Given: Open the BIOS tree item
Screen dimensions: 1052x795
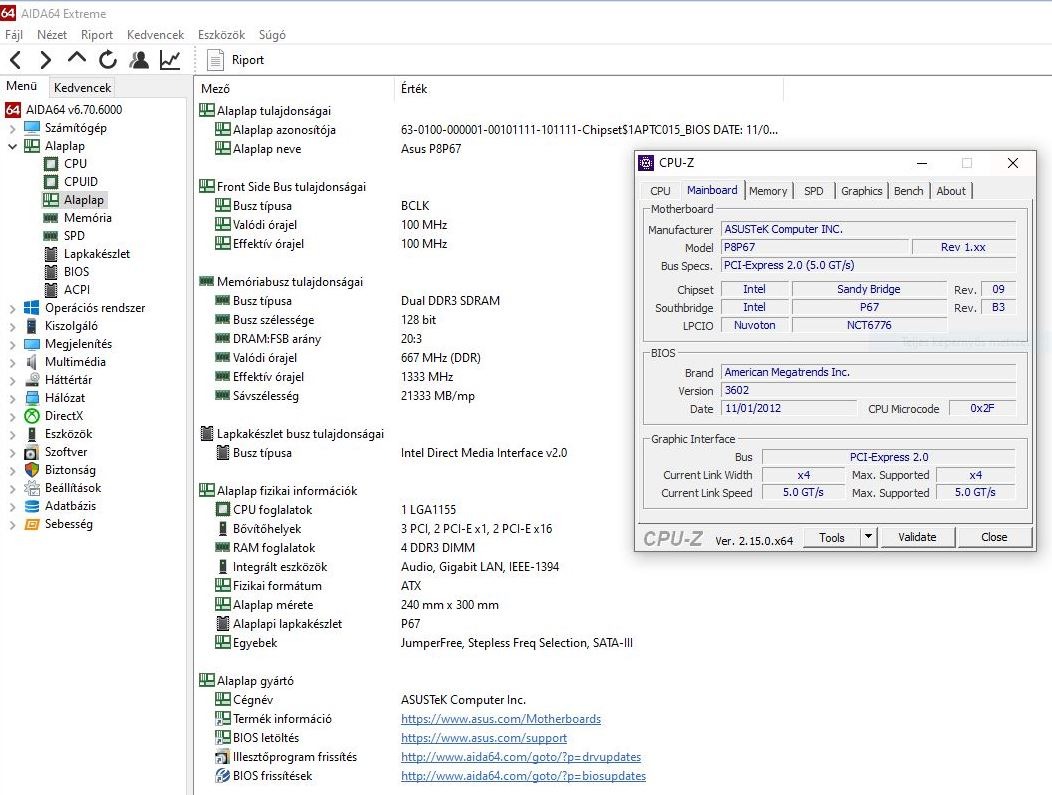Looking at the screenshot, I should [76, 272].
